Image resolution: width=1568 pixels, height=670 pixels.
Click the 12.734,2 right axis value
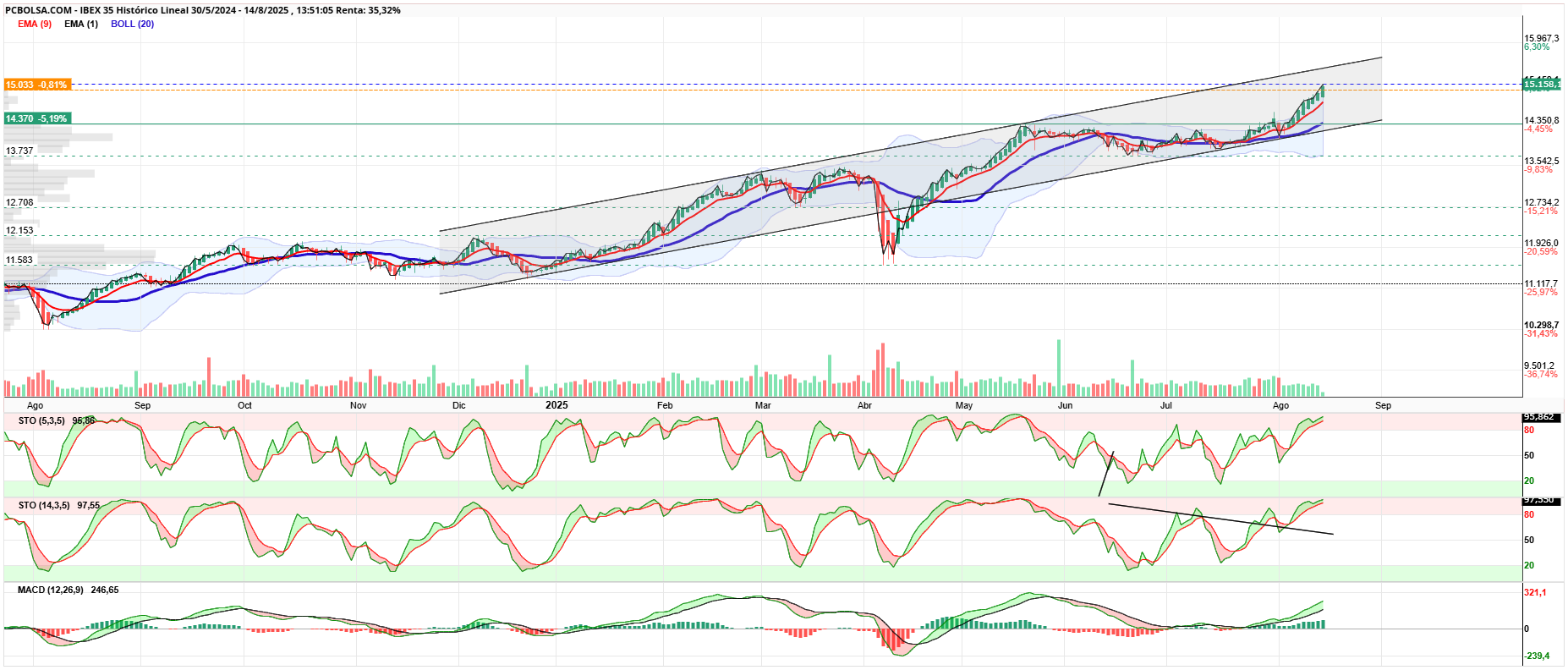[x=1541, y=202]
